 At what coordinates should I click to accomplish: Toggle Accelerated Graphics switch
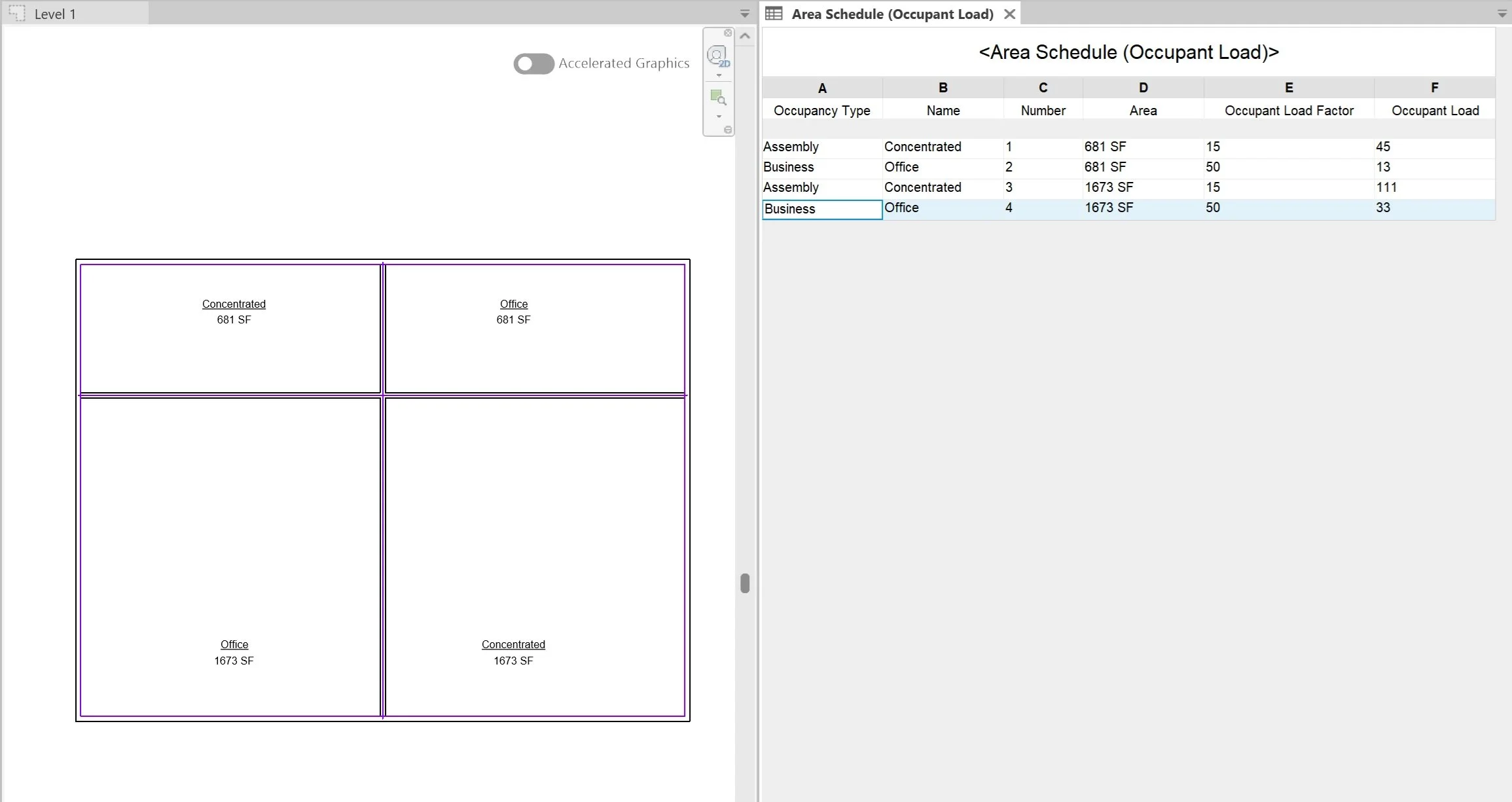533,64
